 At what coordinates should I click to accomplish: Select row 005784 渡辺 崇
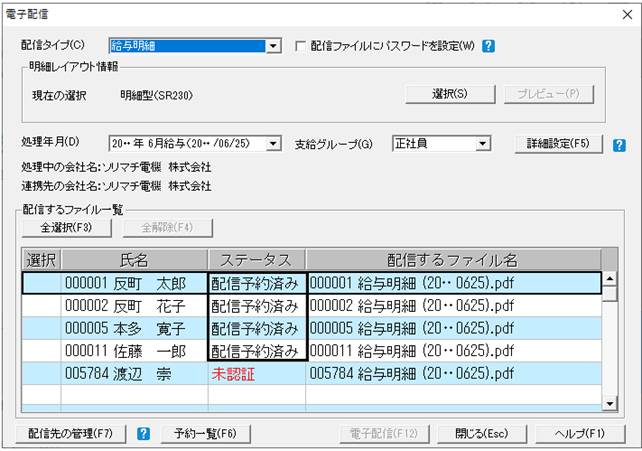(312, 373)
